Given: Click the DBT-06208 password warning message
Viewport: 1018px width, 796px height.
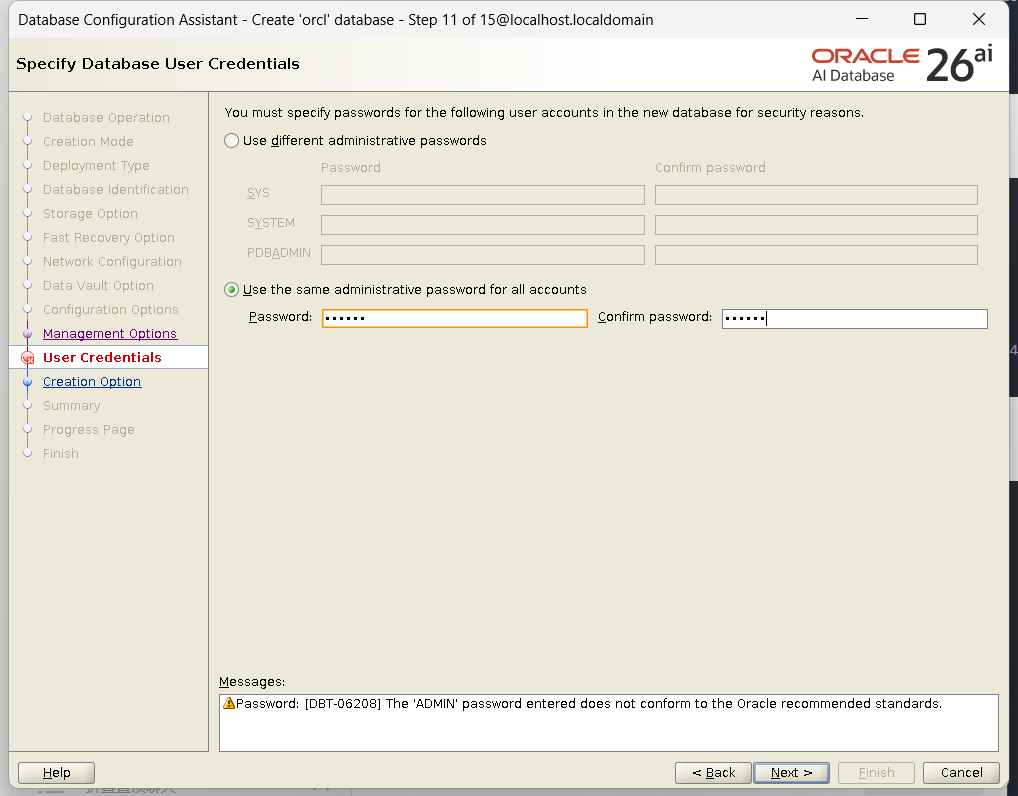Looking at the screenshot, I should point(589,704).
